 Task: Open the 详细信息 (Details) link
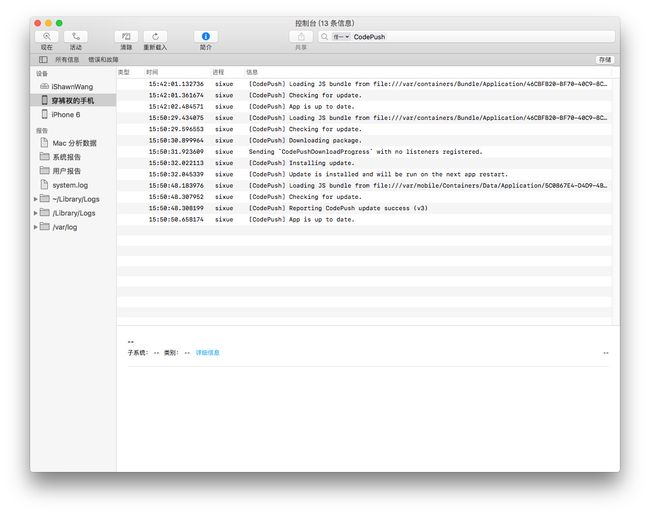[207, 353]
